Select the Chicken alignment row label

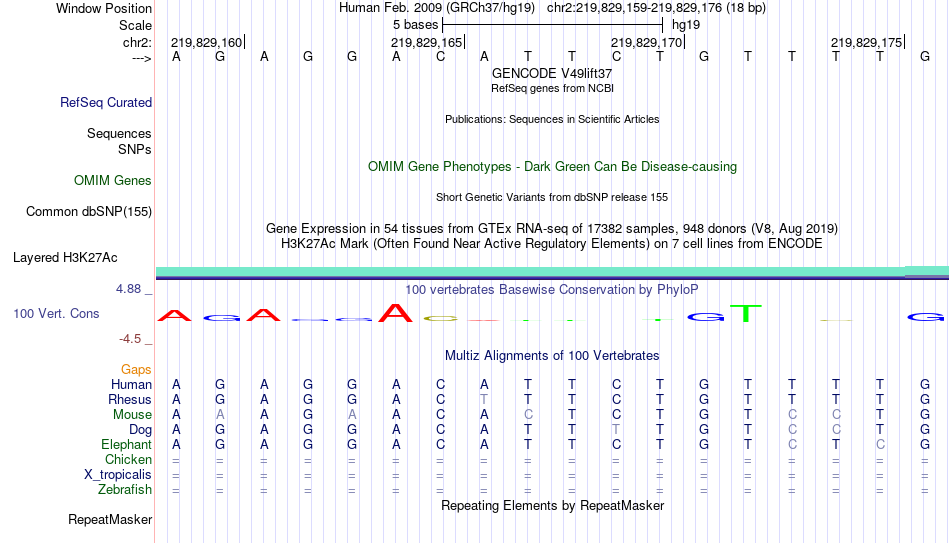pyautogui.click(x=128, y=459)
